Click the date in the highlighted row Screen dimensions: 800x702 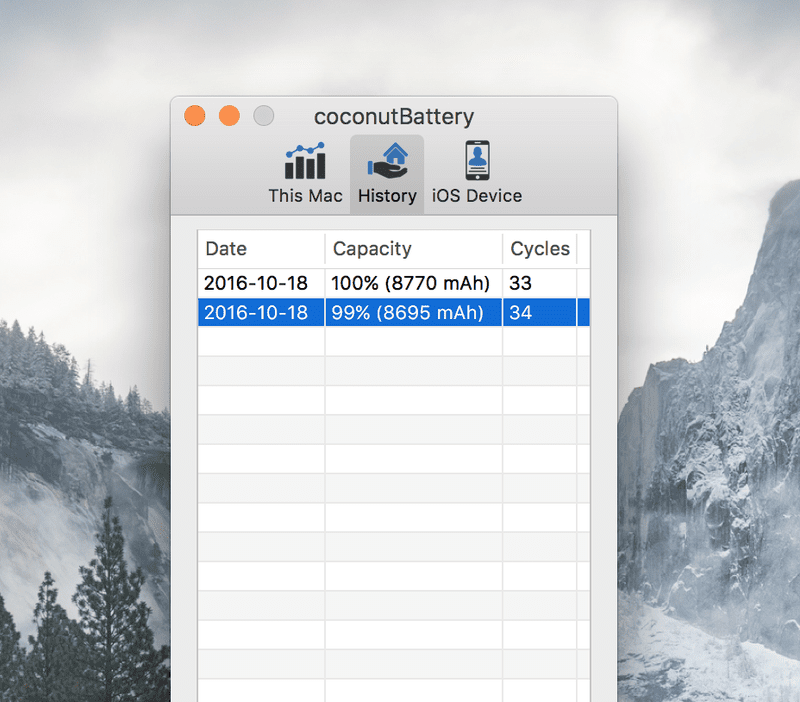(256, 313)
